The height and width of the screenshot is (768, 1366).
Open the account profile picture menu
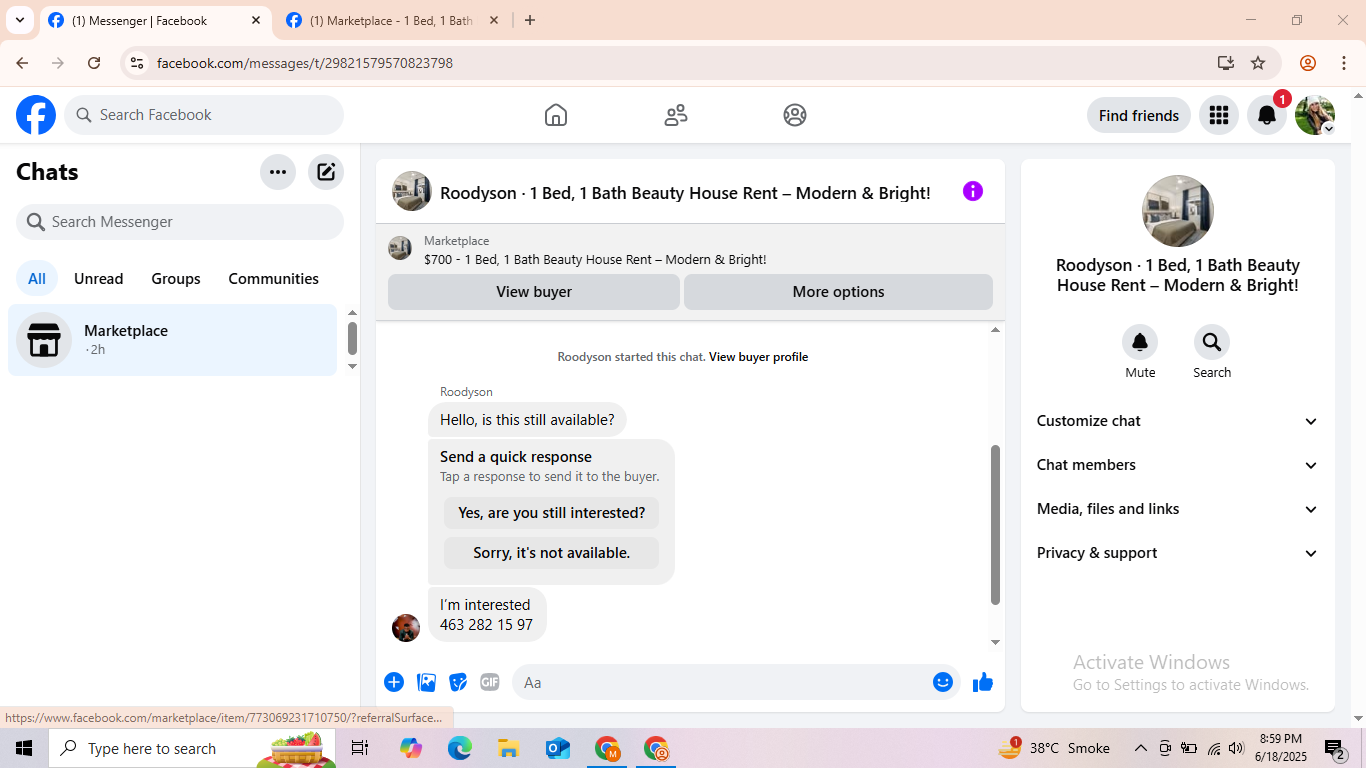point(1314,115)
